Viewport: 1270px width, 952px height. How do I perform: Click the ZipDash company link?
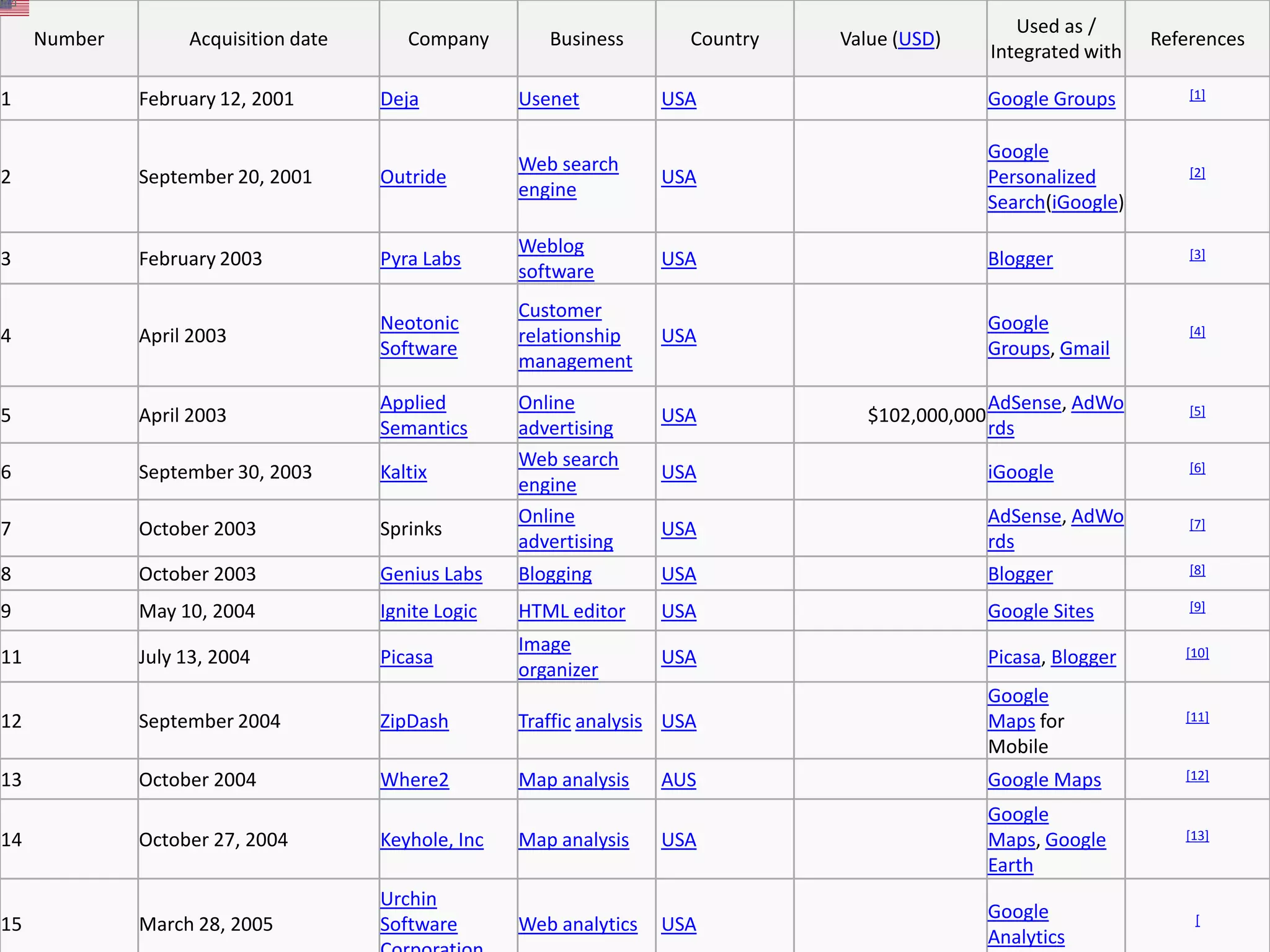(x=414, y=721)
